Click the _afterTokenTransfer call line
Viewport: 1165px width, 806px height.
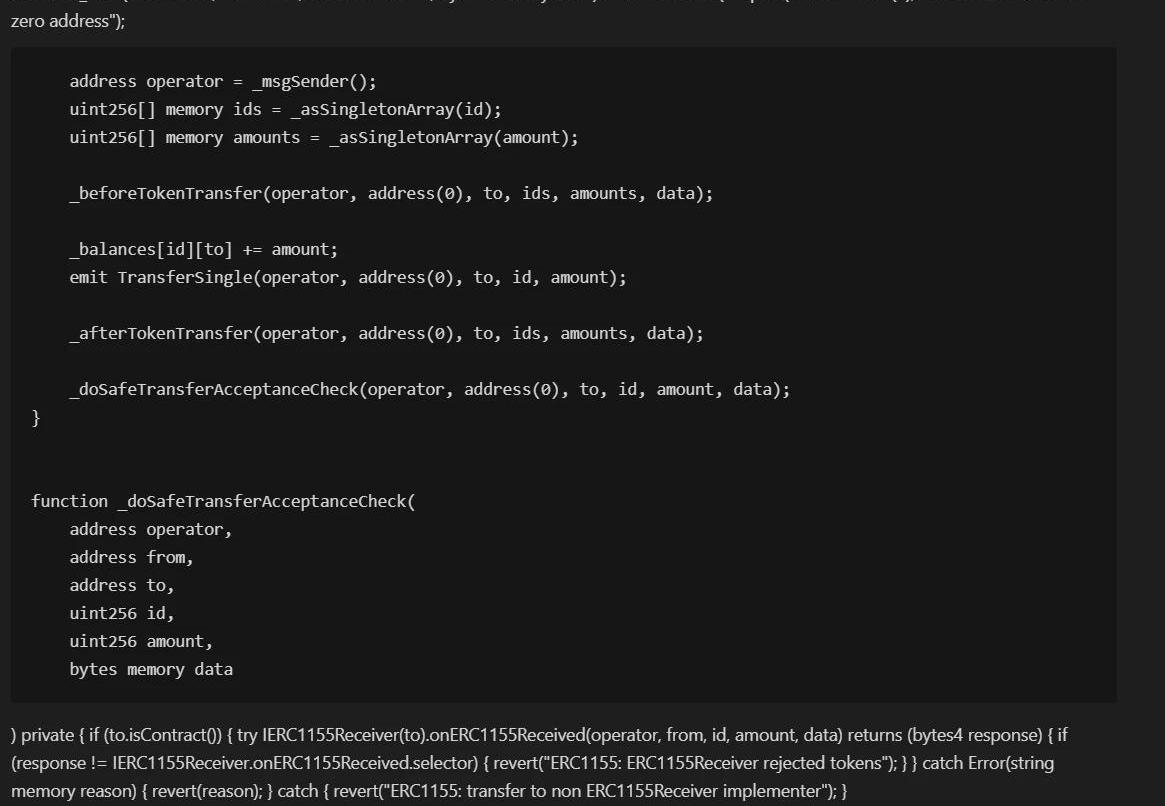click(386, 333)
